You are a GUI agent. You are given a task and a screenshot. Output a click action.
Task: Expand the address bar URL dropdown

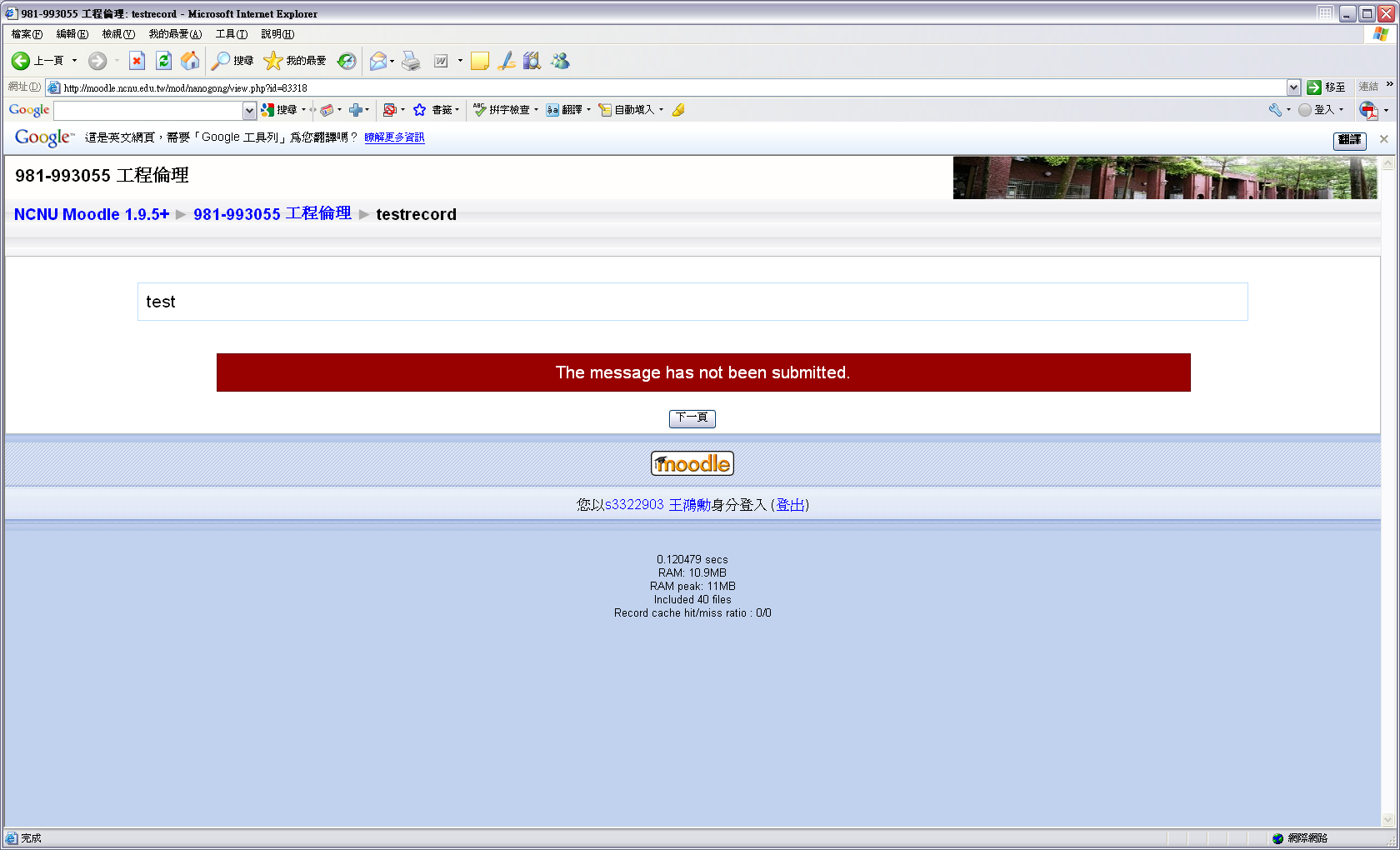pyautogui.click(x=1293, y=87)
